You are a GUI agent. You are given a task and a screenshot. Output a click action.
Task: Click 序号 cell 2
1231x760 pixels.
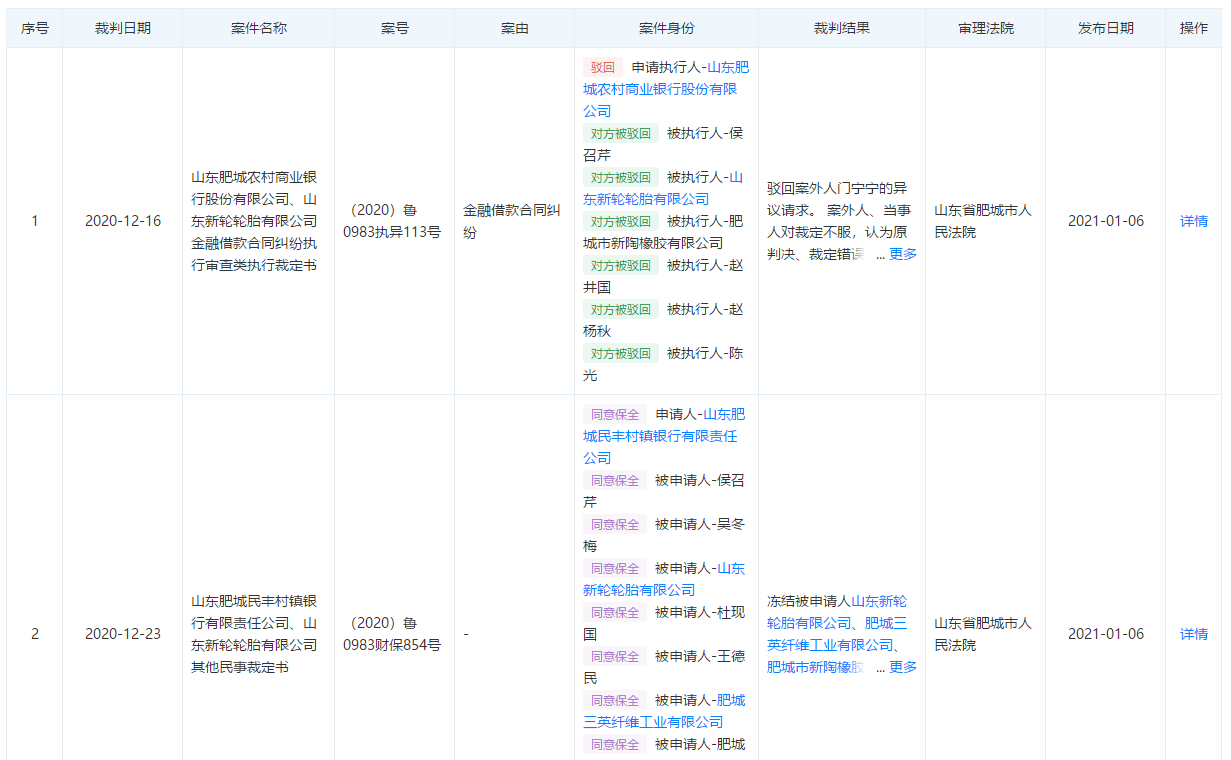click(35, 634)
